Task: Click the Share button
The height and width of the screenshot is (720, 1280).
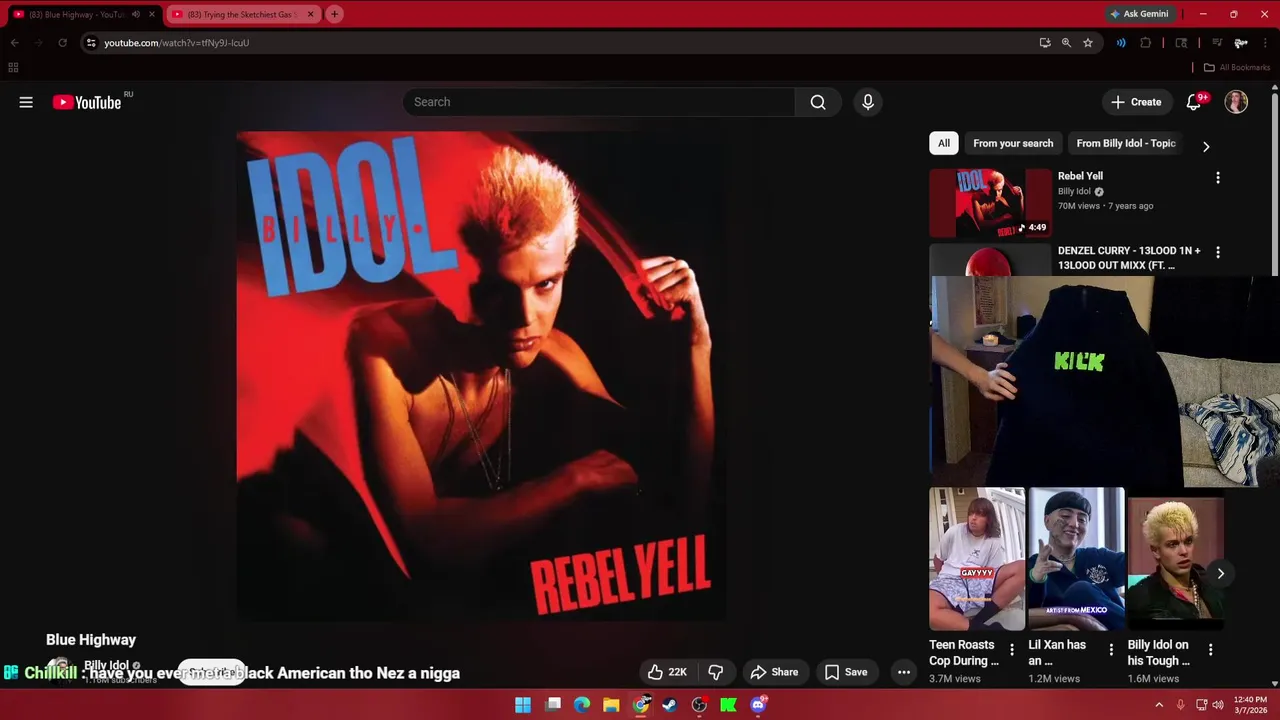Action: [774, 672]
